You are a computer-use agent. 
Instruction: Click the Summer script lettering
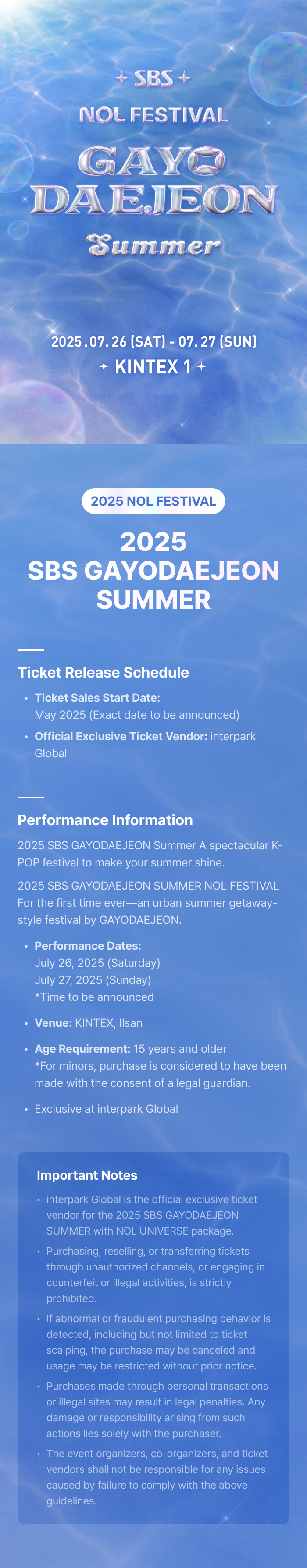[x=153, y=245]
